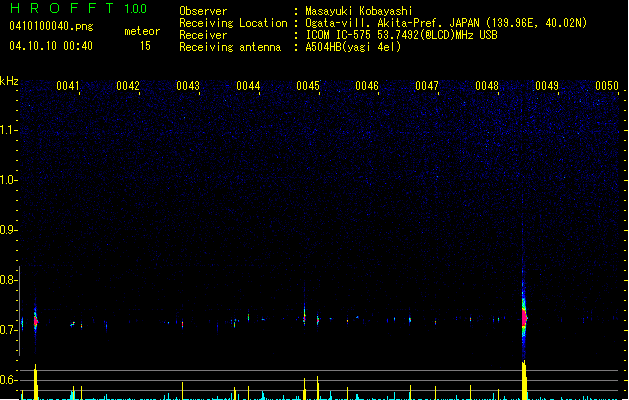
Task: Click the Receiving antenna label
Action: pos(230,47)
